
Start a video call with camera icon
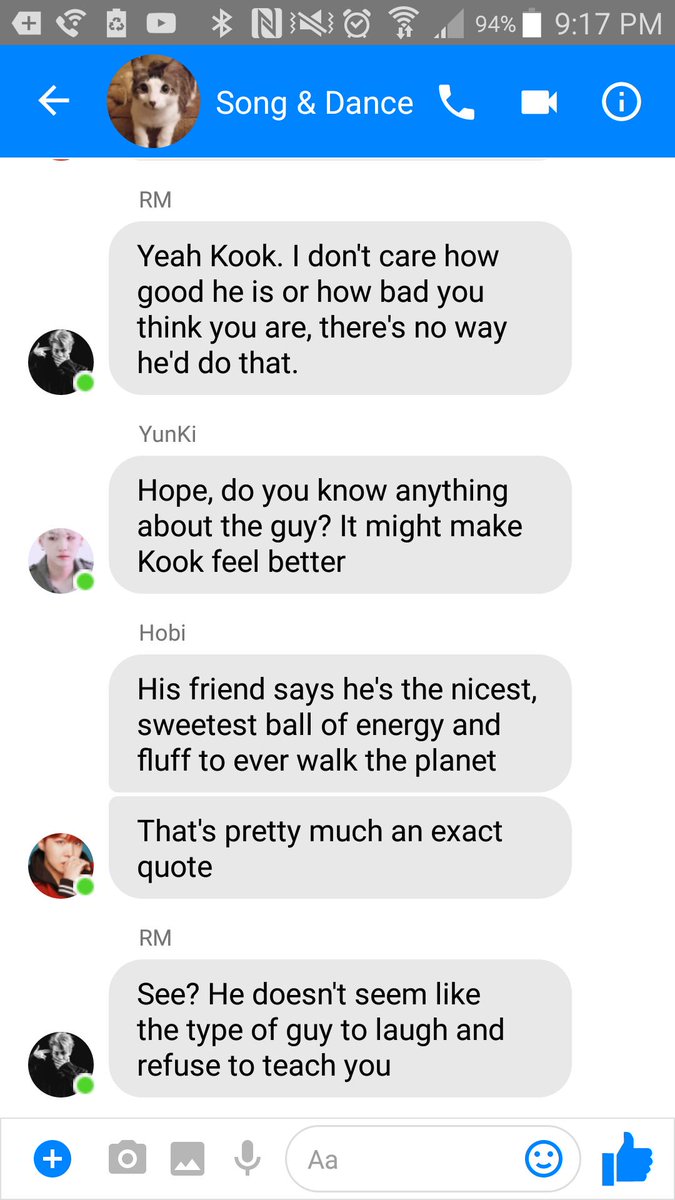(x=538, y=102)
